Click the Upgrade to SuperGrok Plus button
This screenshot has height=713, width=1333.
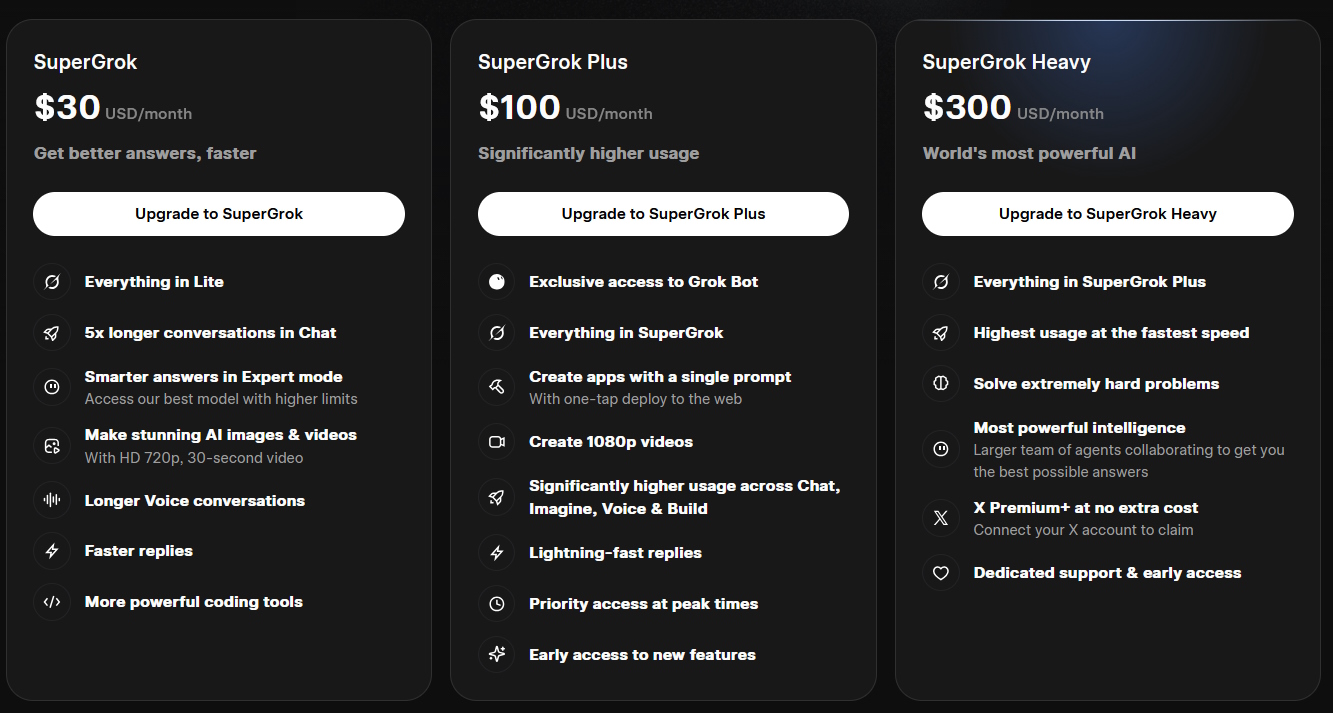pos(663,214)
